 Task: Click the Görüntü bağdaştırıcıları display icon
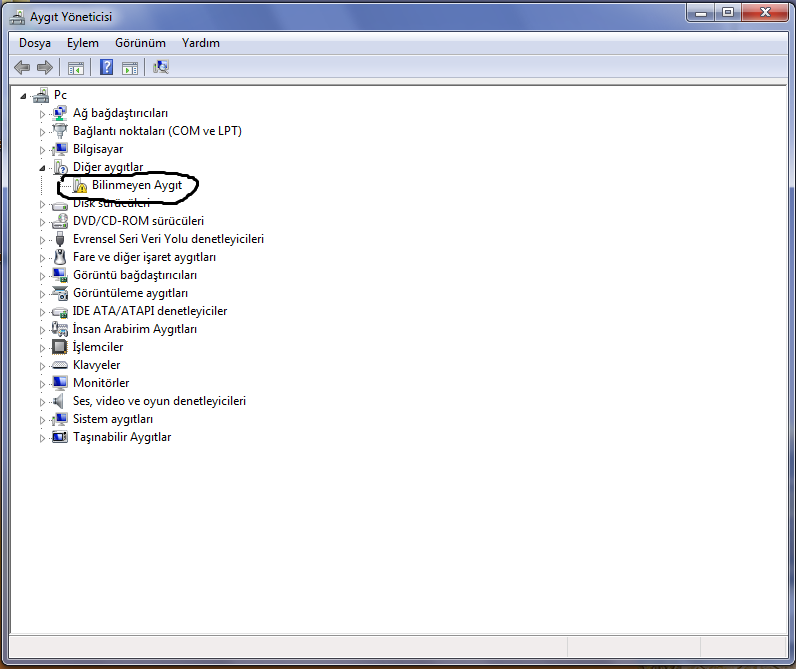(x=60, y=275)
